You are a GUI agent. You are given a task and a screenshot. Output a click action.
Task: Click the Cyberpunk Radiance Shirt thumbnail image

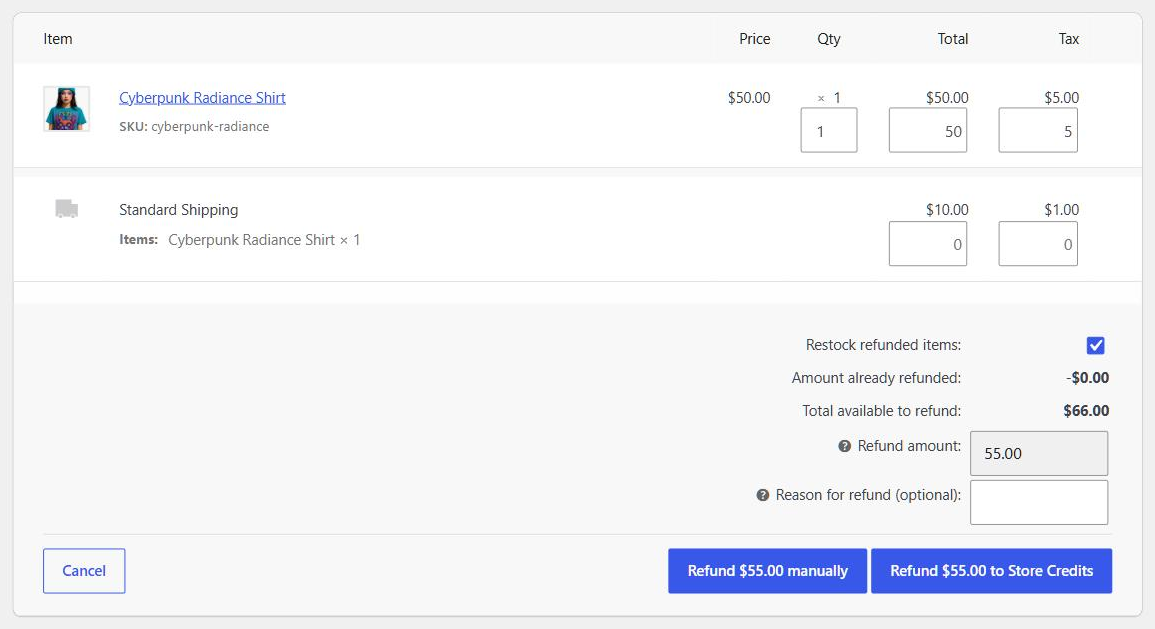(x=66, y=109)
